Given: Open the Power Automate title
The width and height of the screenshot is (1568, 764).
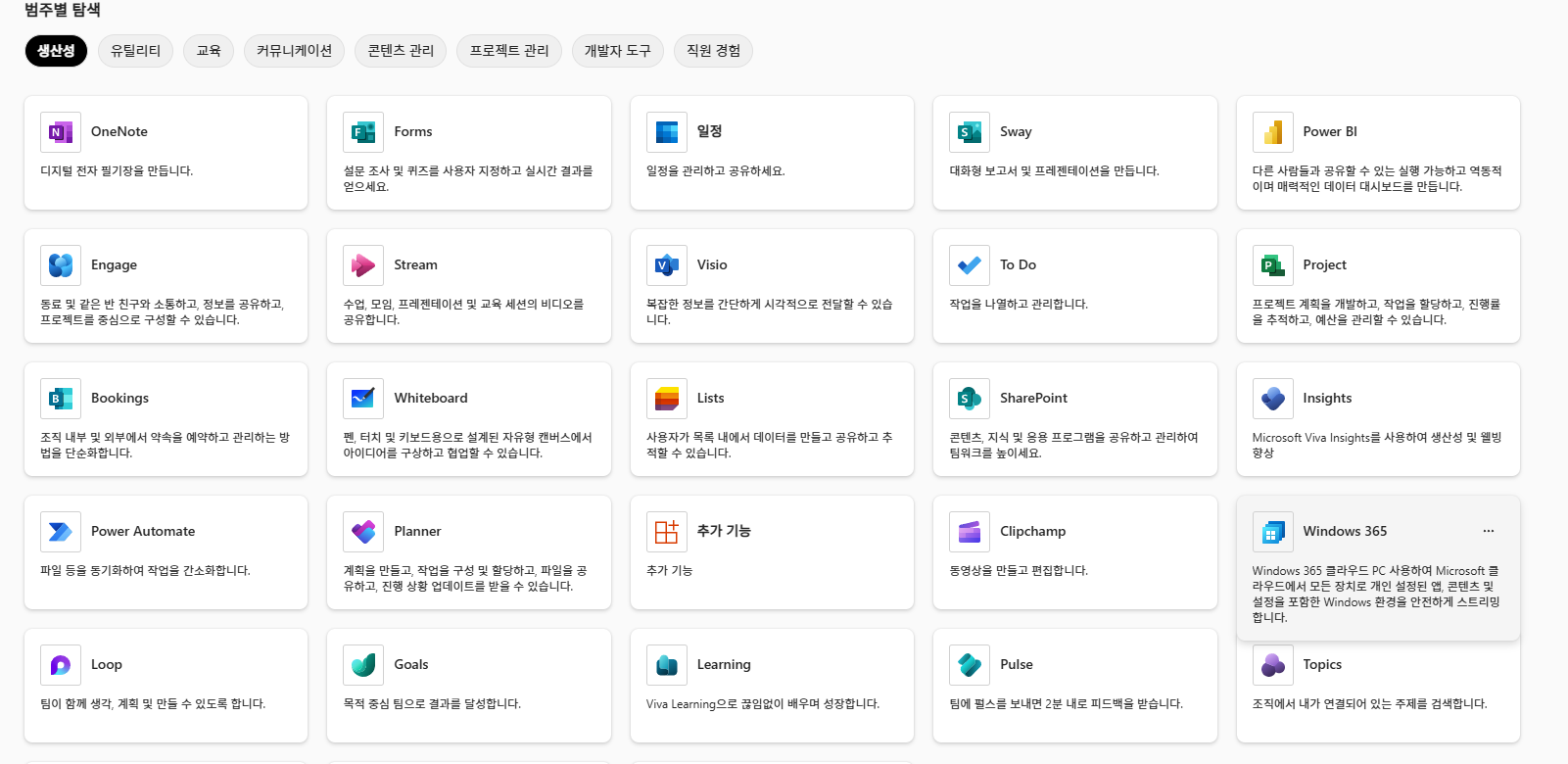Looking at the screenshot, I should (x=143, y=531).
